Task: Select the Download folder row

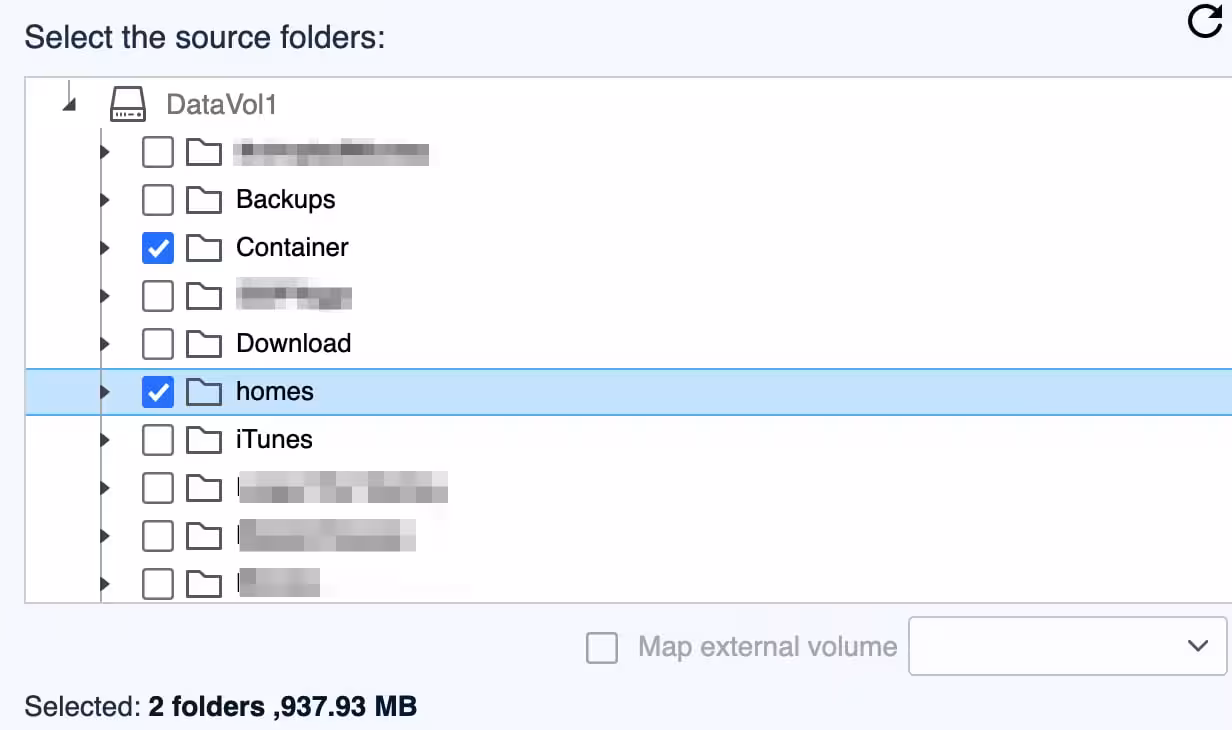Action: tap(293, 344)
